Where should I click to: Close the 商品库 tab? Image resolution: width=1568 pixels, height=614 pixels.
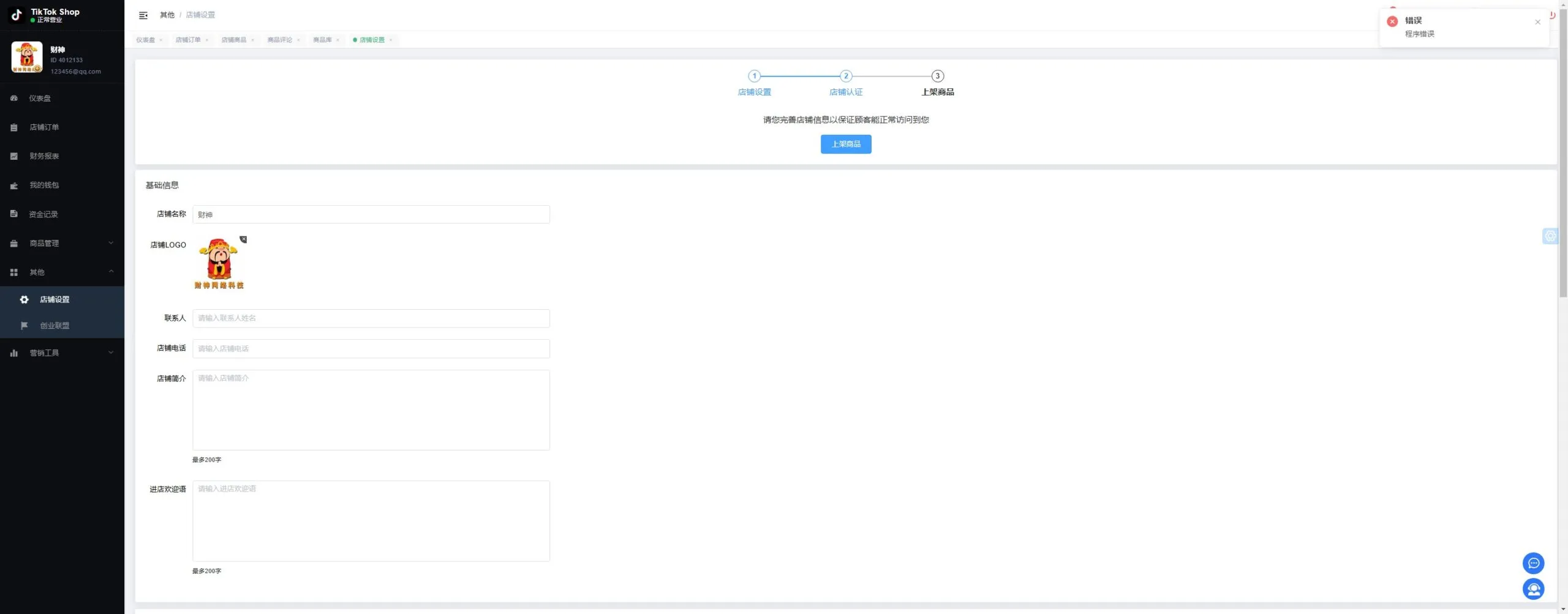[x=337, y=40]
